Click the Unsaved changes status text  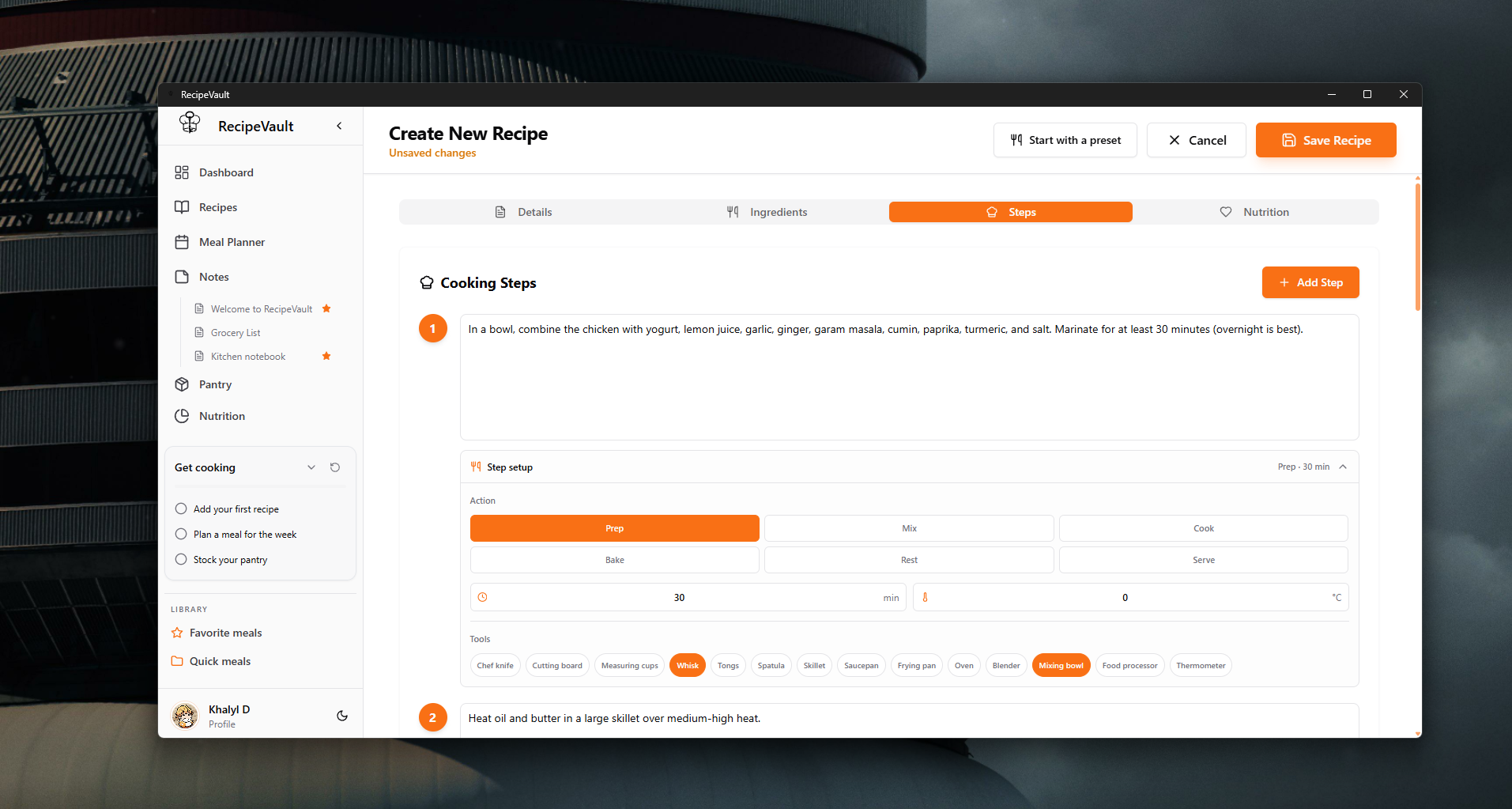click(432, 153)
